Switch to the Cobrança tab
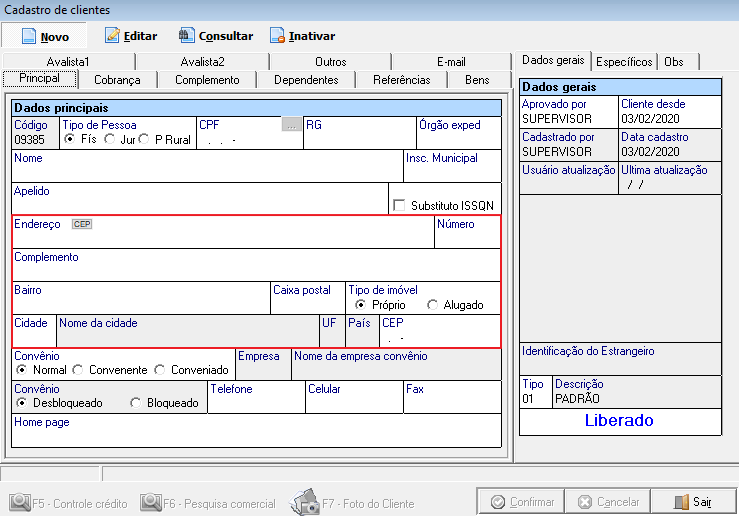739x516 pixels. point(117,80)
